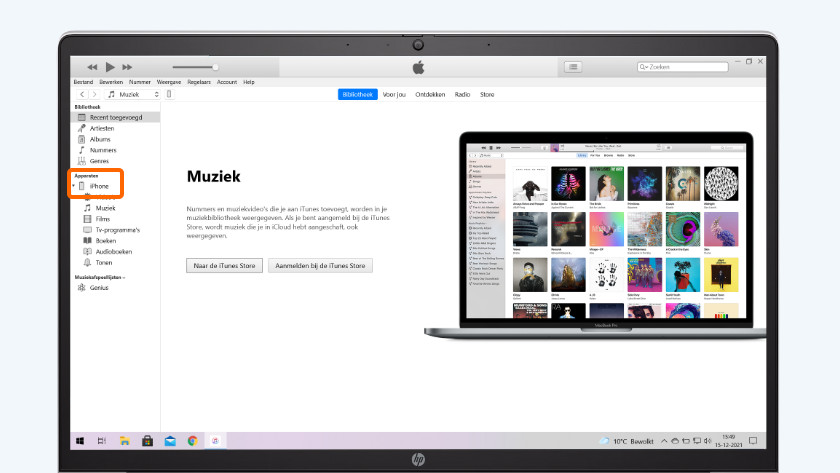Select Recent toegevoegd in sidebar
840x473 pixels.
coord(116,117)
